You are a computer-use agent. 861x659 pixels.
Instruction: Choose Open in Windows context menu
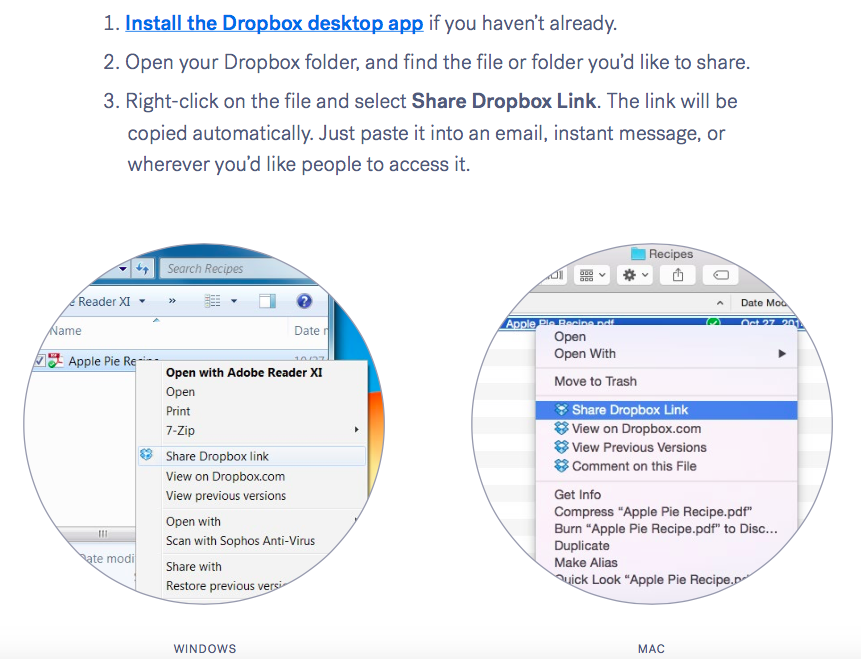(x=180, y=392)
